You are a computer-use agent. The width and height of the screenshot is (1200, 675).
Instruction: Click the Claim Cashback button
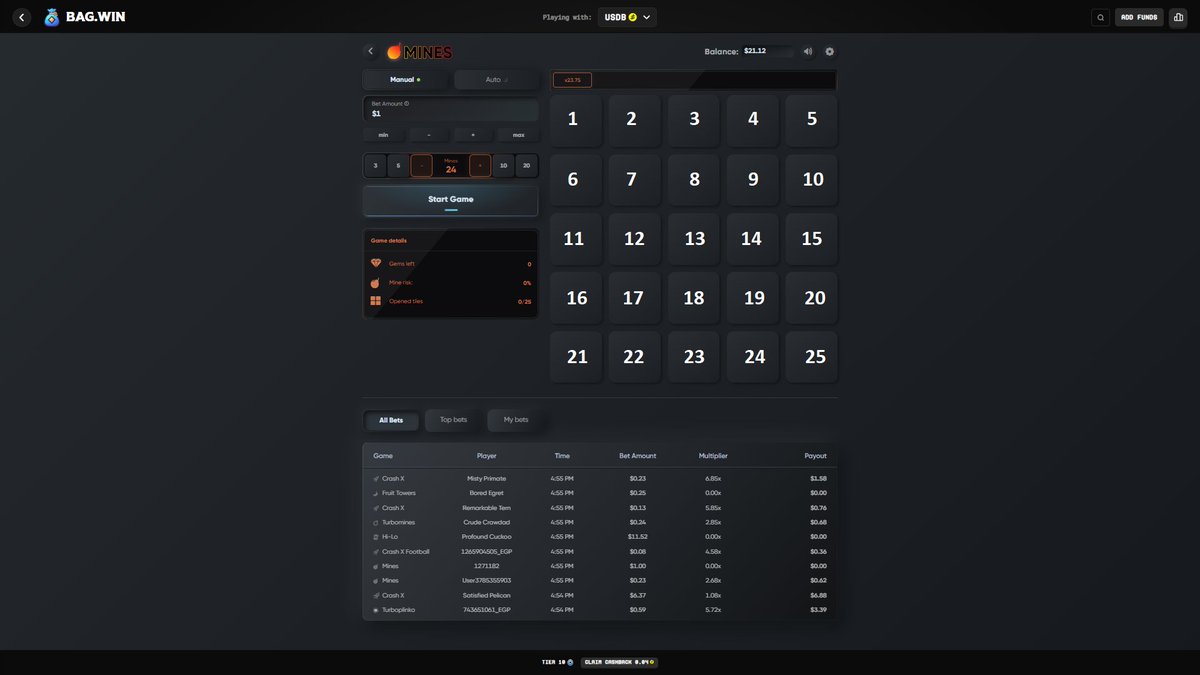(619, 662)
